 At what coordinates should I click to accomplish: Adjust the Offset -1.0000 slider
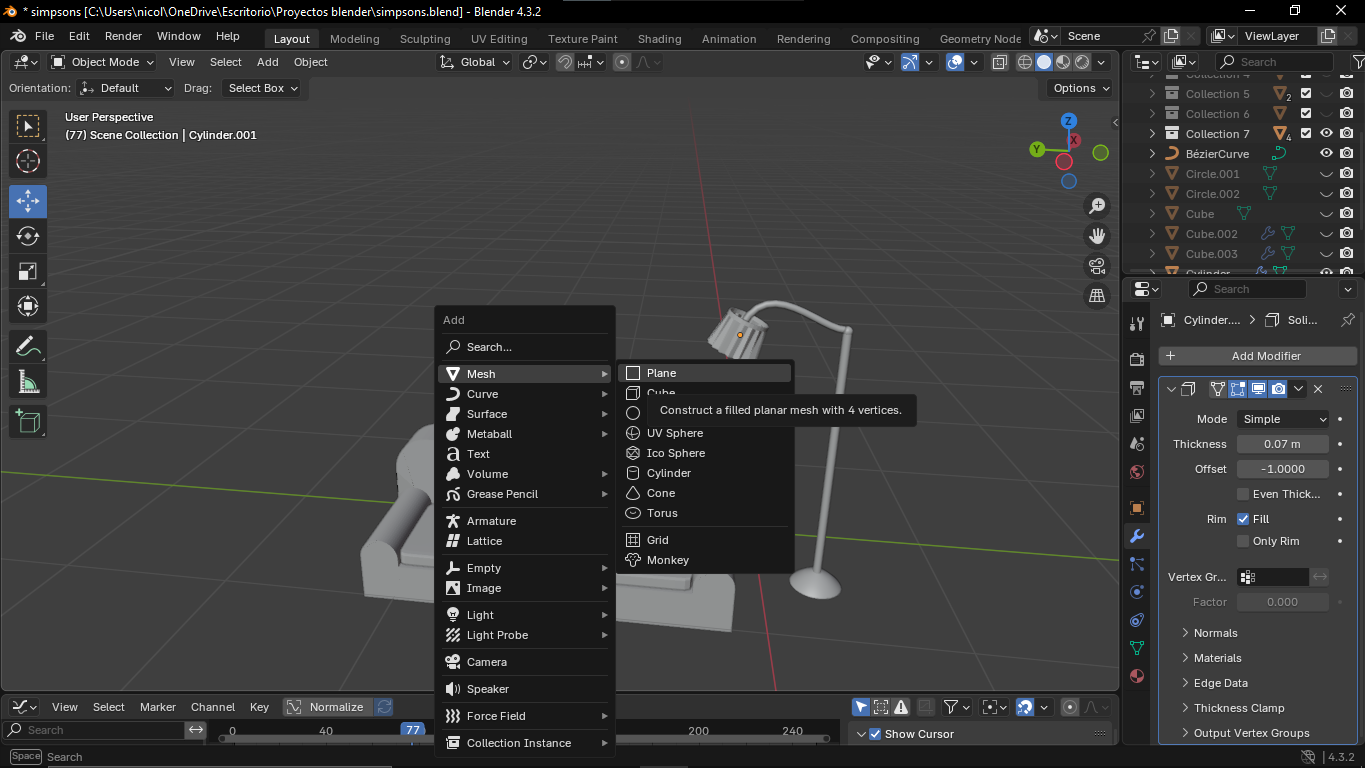1283,469
